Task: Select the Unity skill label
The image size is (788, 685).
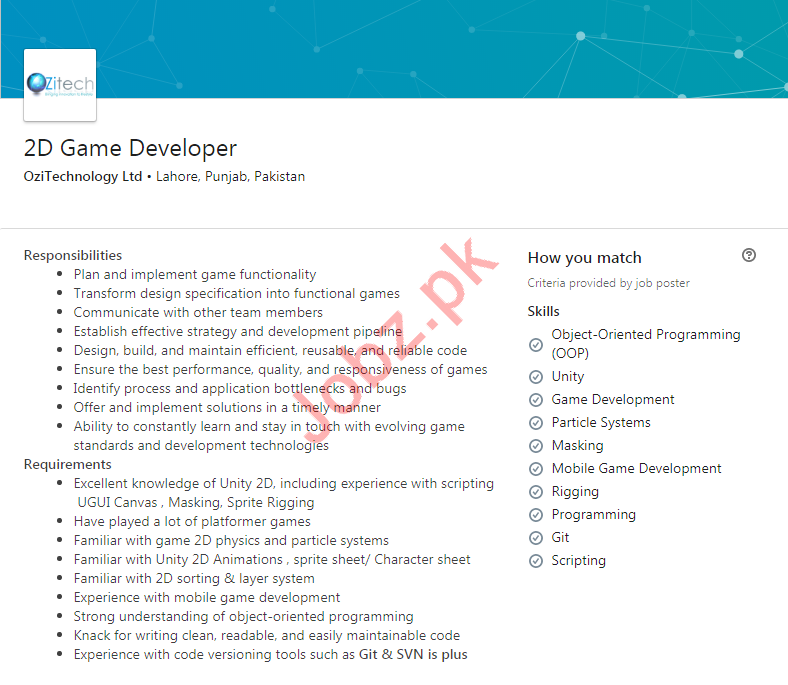Action: pos(567,377)
